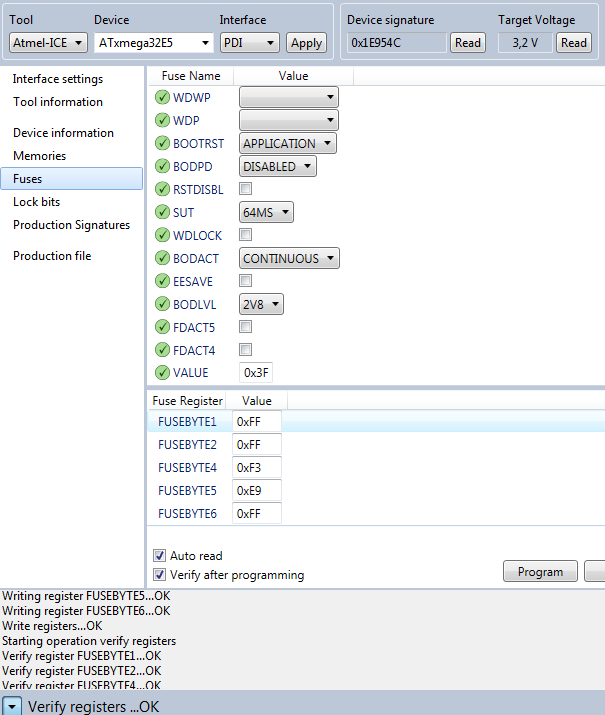Toggle the FDACT5 fuse checkbox
605x715 pixels.
click(x=245, y=326)
